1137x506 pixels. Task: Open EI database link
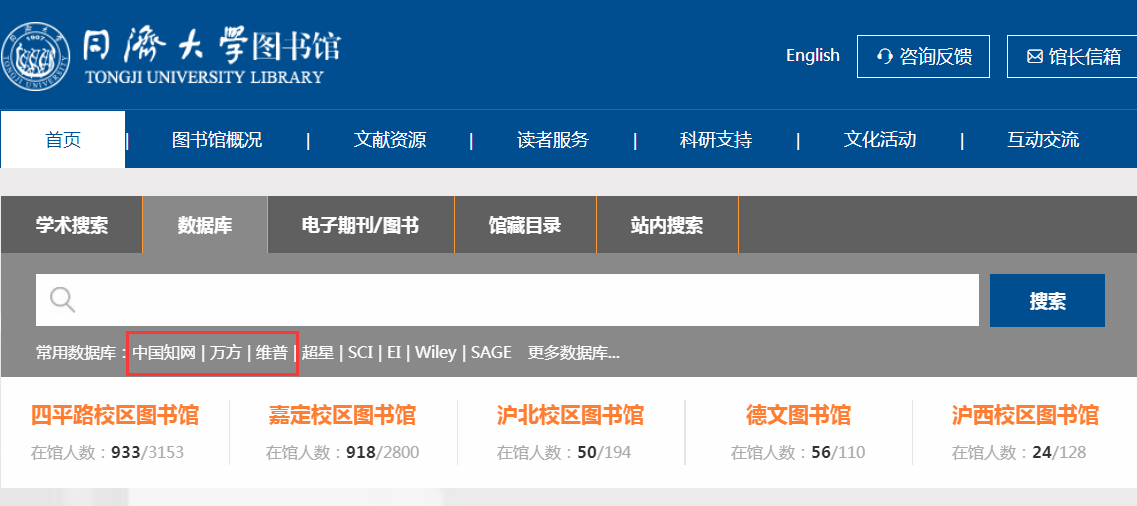click(394, 353)
